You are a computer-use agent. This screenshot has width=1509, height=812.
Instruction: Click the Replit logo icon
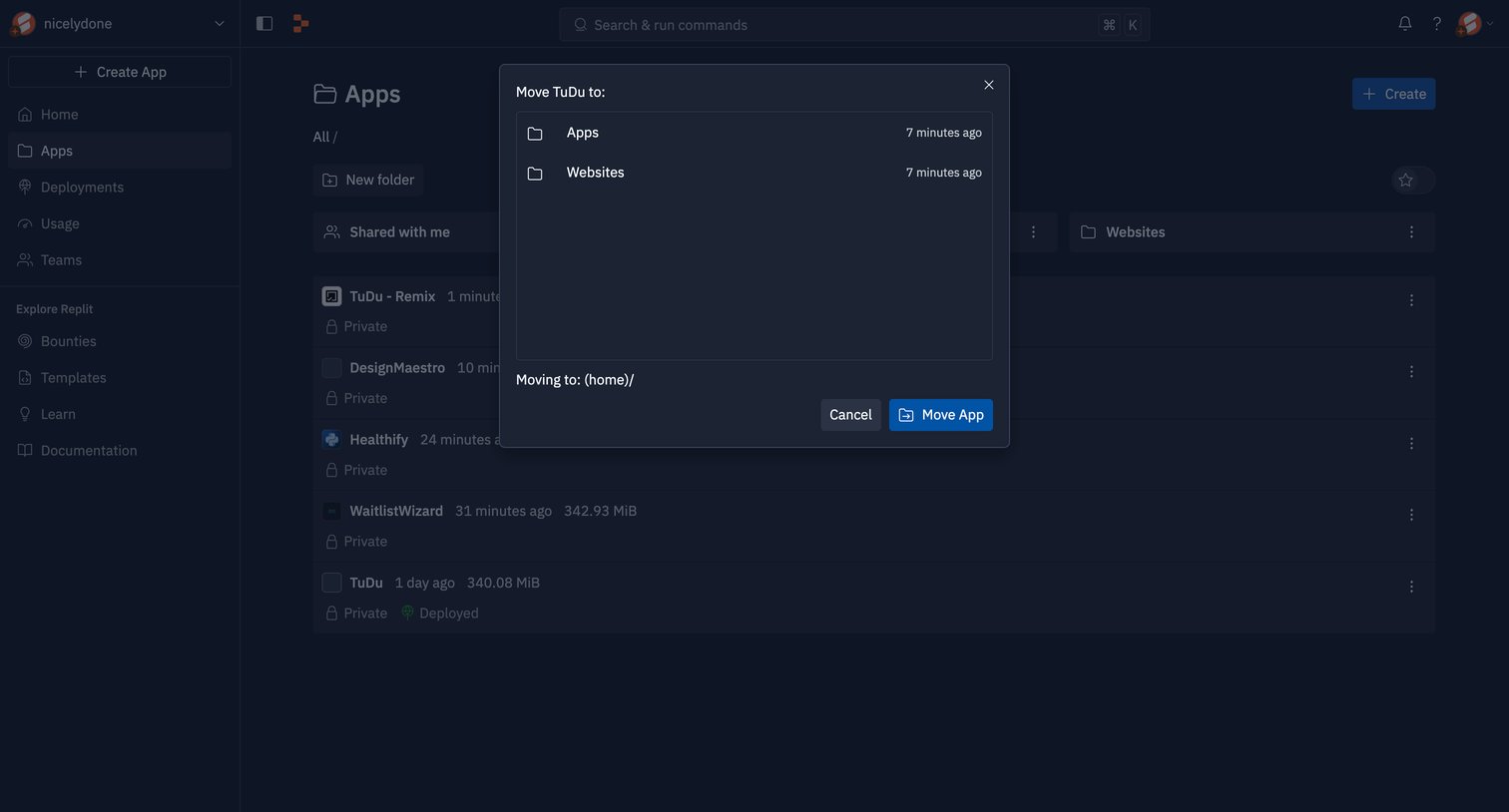click(x=300, y=24)
